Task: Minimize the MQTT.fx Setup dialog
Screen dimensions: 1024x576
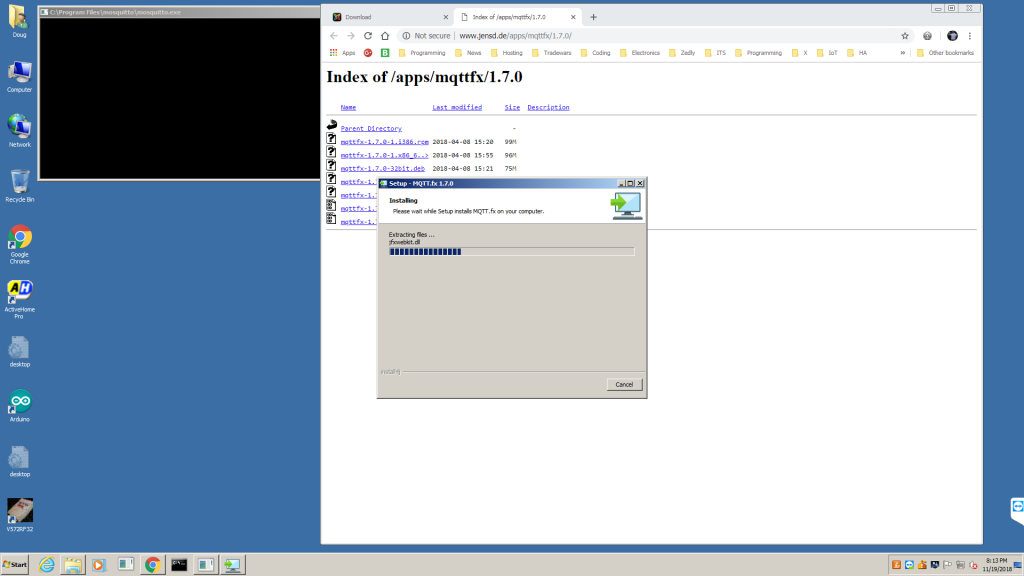Action: point(621,184)
